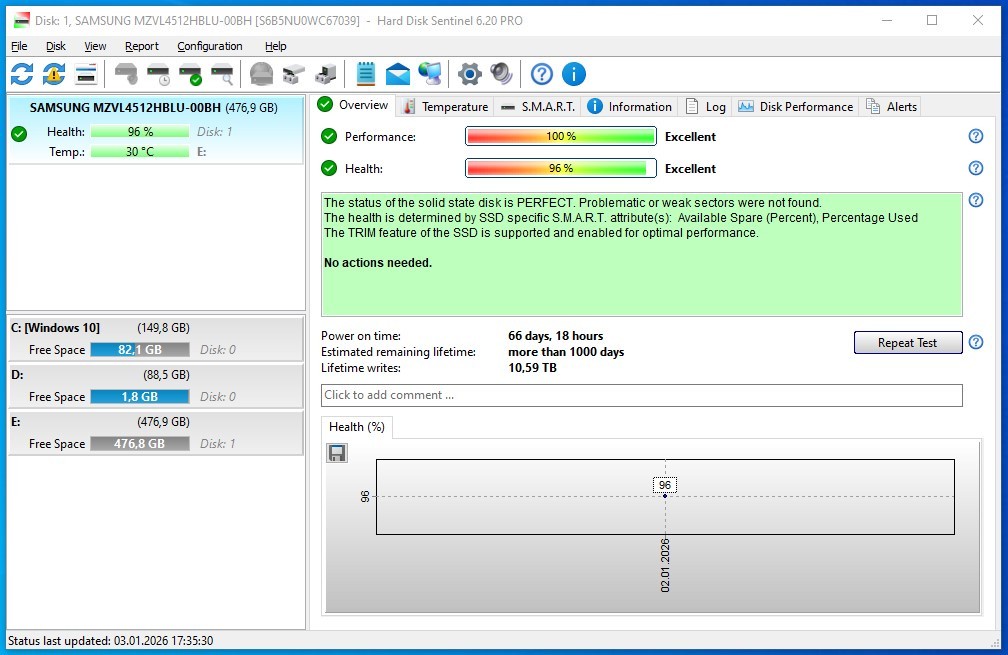1008x655 pixels.
Task: Click the '10,59 TB' lifetime writes value
Action: [x=532, y=368]
